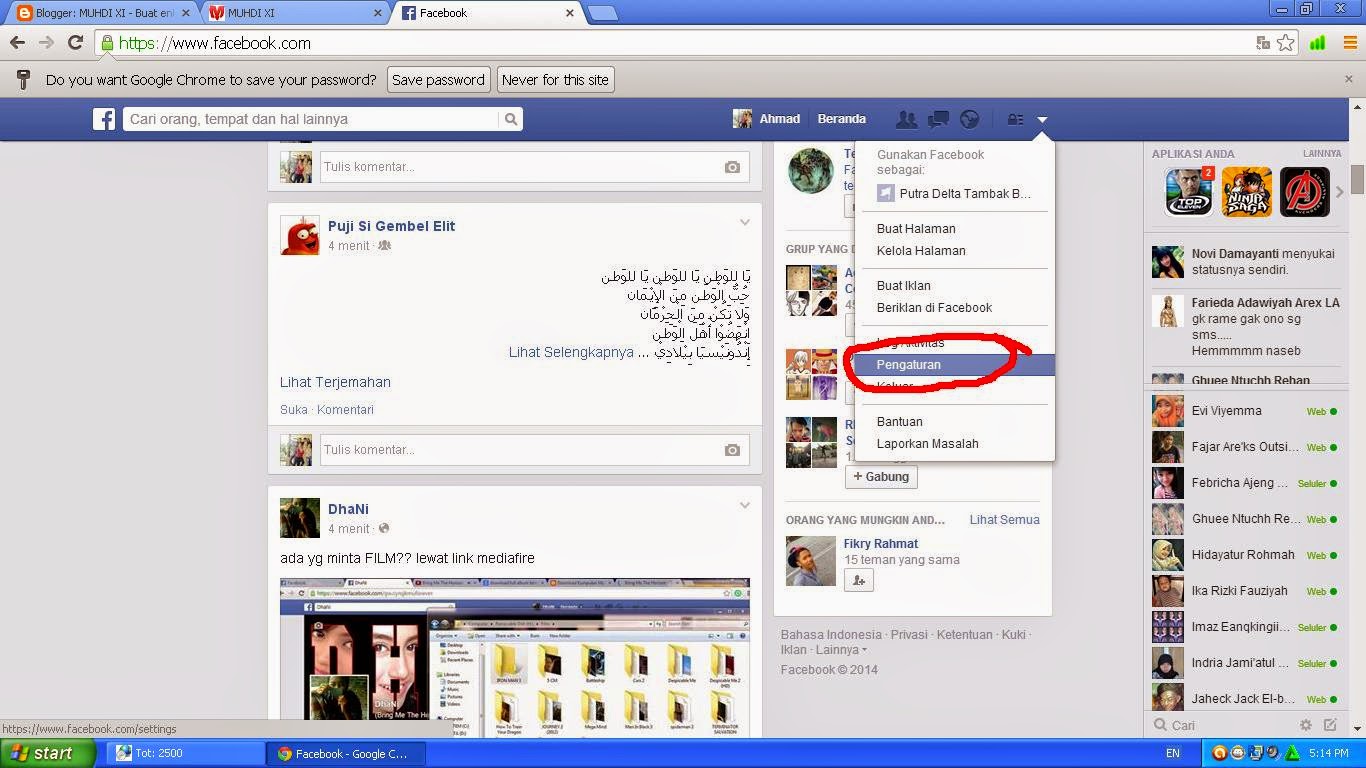
Task: Open a new browser tab
Action: click(x=602, y=13)
